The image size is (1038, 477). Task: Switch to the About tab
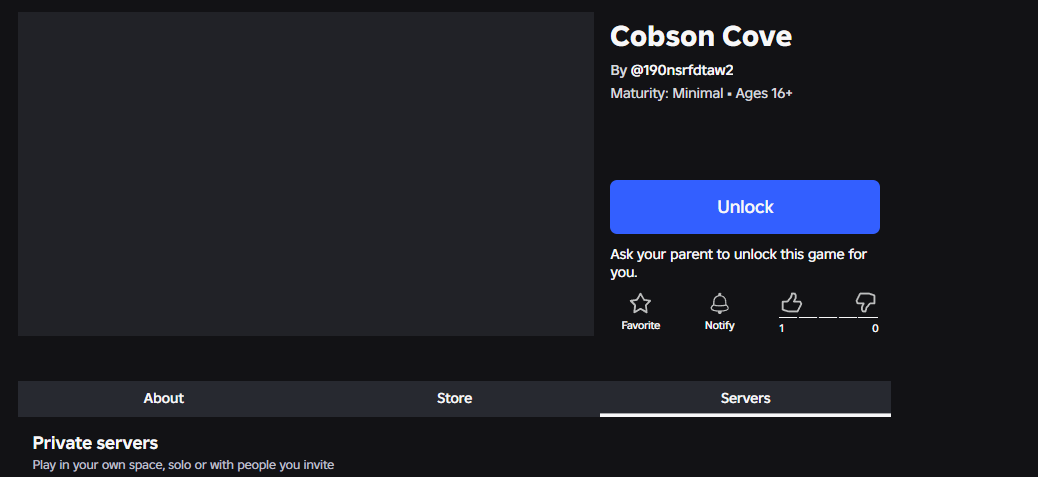click(164, 398)
